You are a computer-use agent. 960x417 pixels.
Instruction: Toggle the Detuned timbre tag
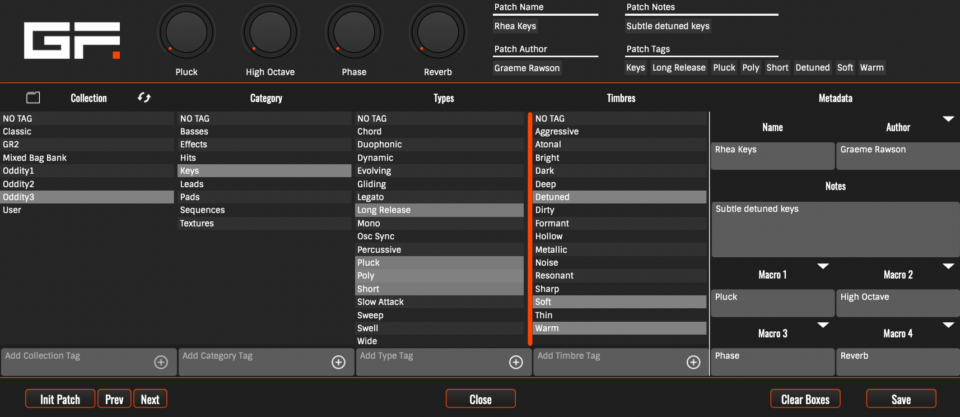click(620, 197)
